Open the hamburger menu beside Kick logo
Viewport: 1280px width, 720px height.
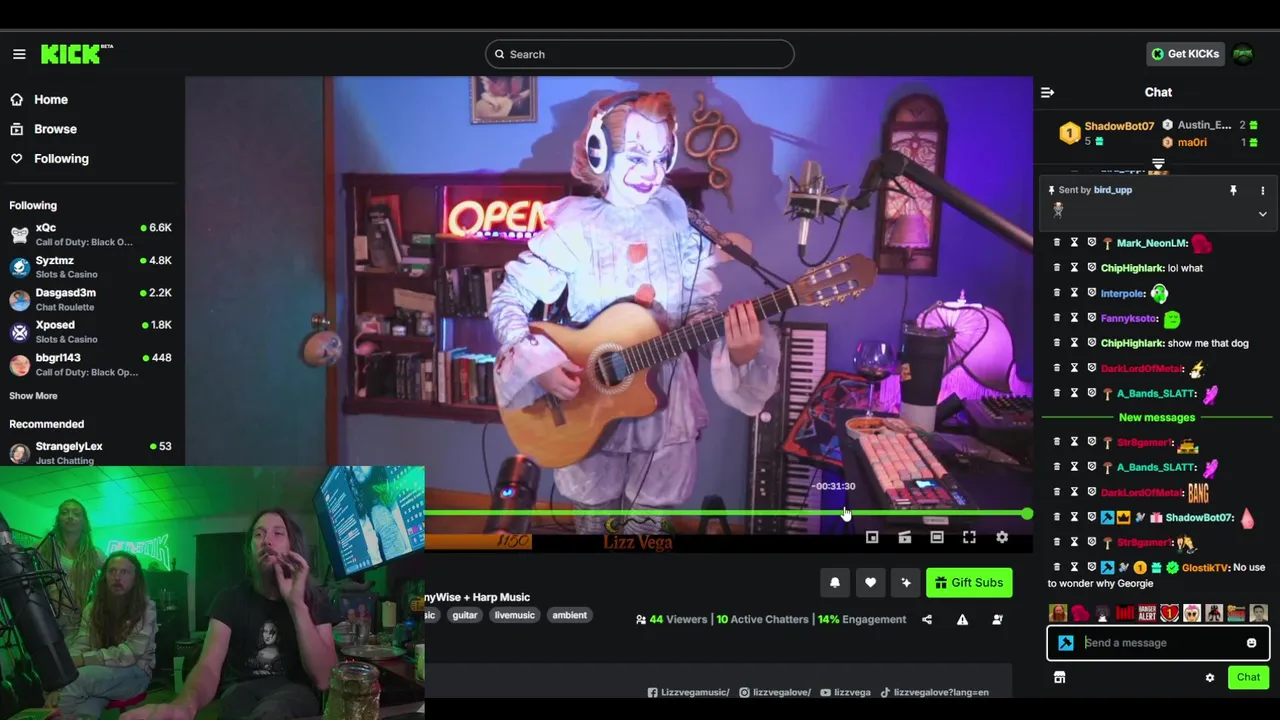click(x=19, y=54)
